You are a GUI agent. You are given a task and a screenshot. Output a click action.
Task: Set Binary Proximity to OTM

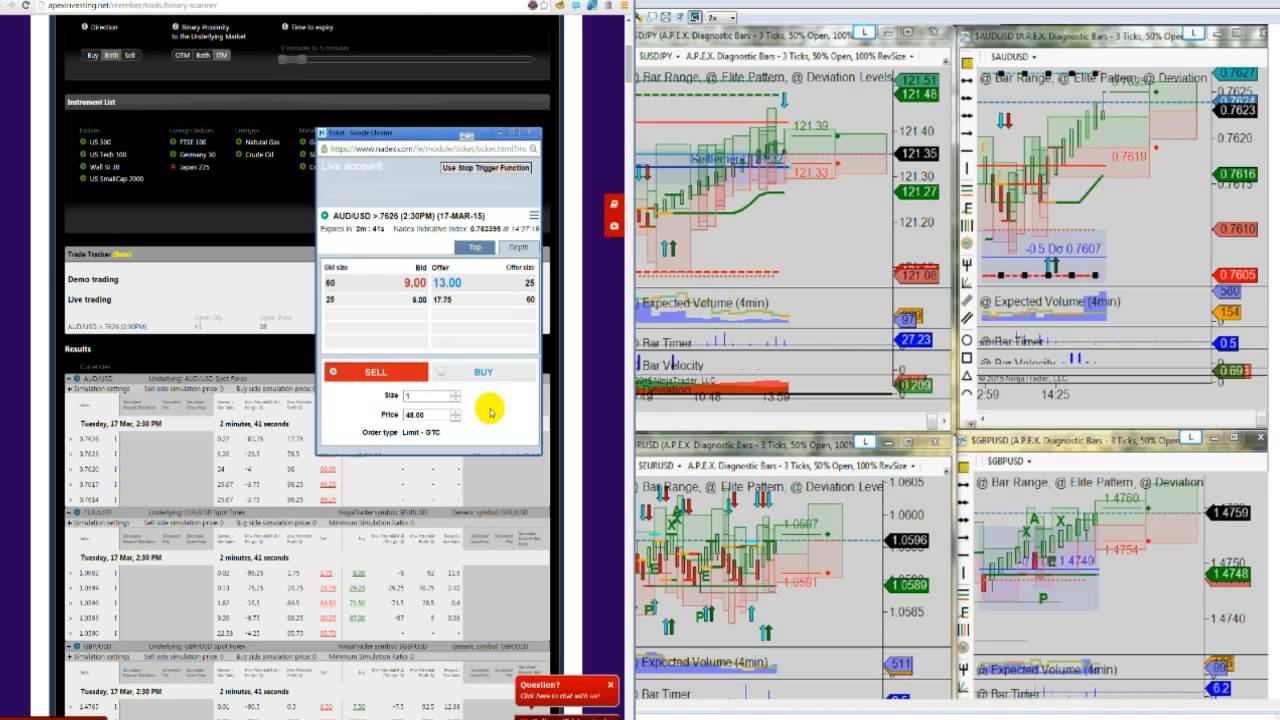183,55
